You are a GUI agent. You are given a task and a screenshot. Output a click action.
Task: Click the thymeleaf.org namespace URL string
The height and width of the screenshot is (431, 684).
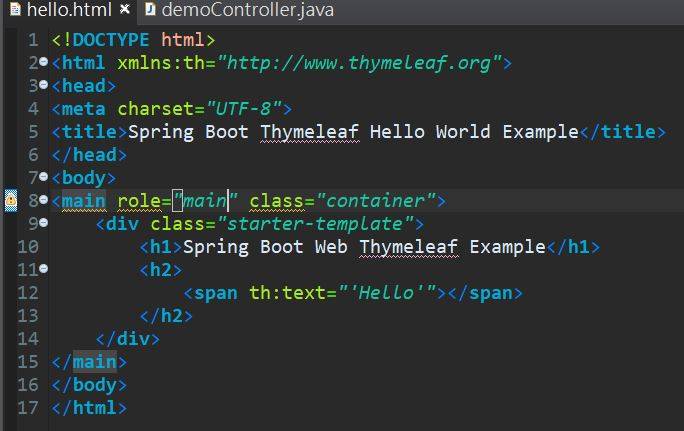tap(359, 63)
